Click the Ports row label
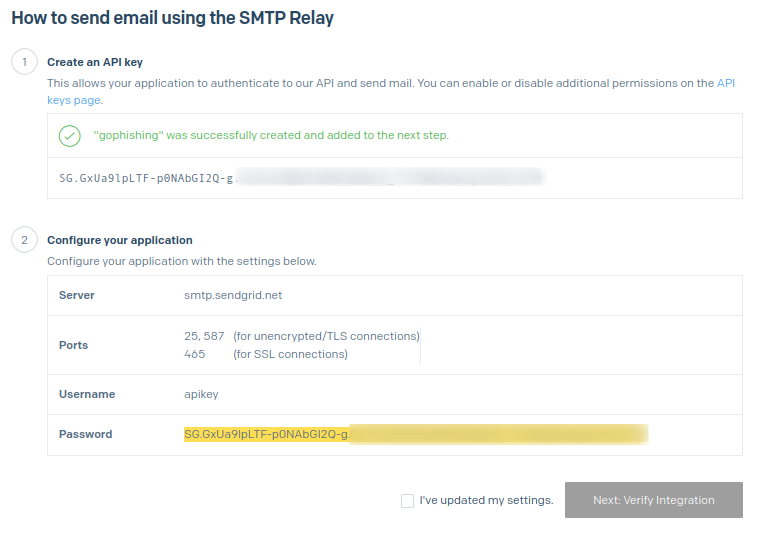The height and width of the screenshot is (538, 769). pos(74,345)
